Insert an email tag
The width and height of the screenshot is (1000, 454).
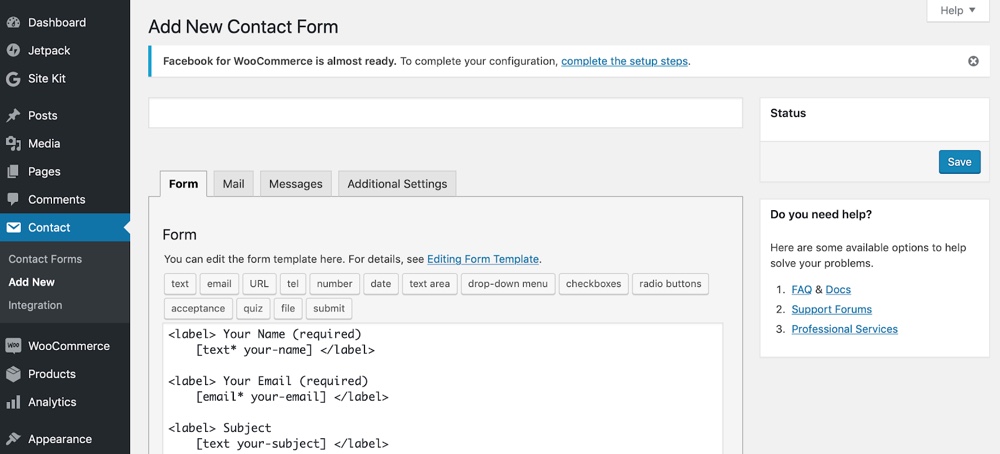click(x=219, y=284)
